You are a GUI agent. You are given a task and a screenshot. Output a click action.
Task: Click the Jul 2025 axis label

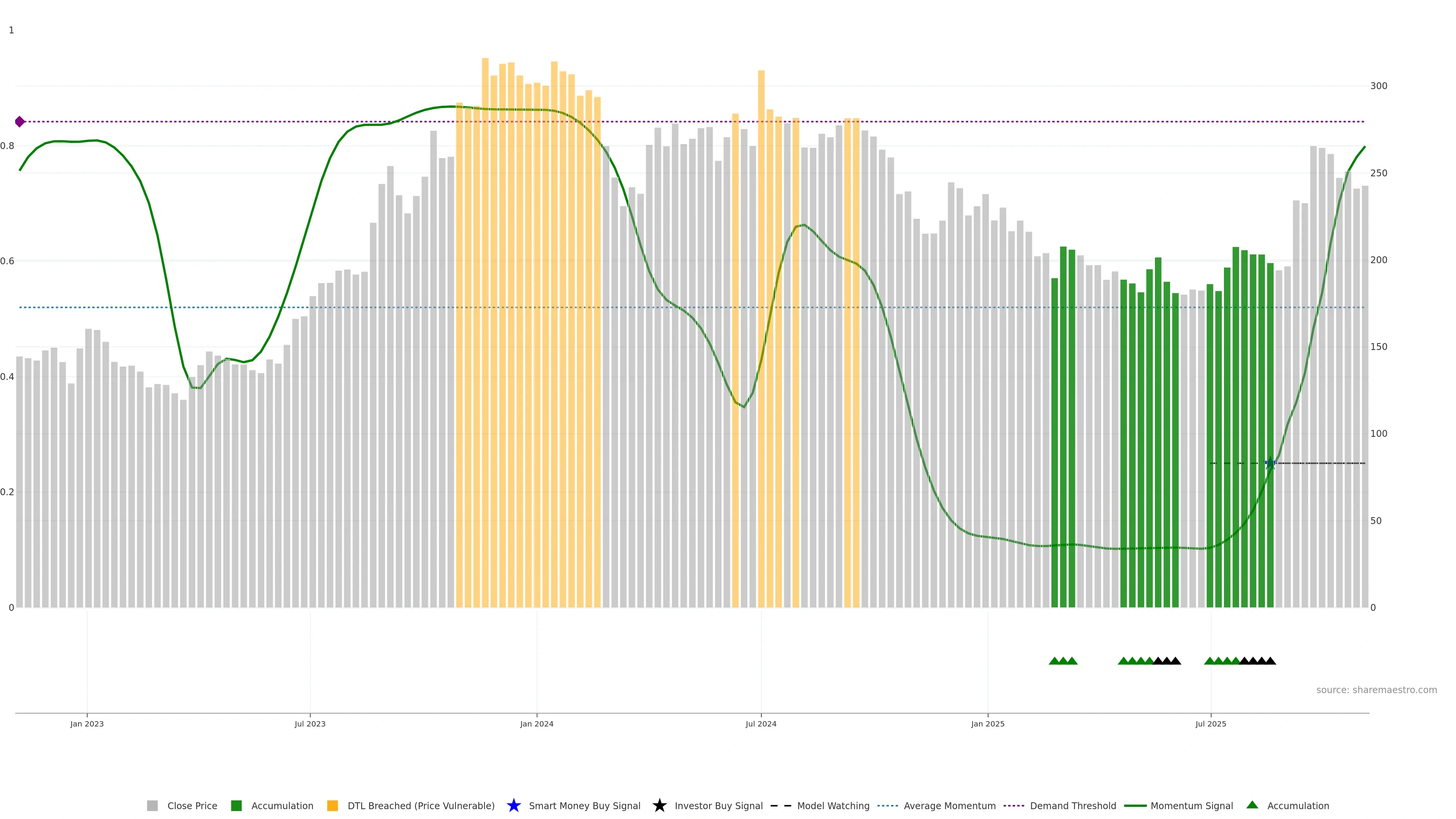pos(1211,723)
